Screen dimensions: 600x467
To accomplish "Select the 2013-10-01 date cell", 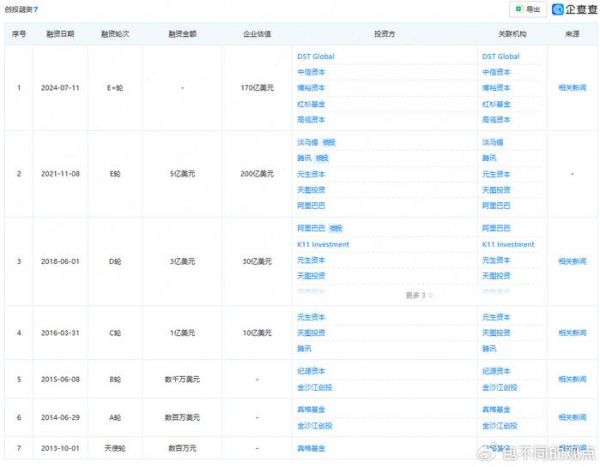I will (60, 448).
